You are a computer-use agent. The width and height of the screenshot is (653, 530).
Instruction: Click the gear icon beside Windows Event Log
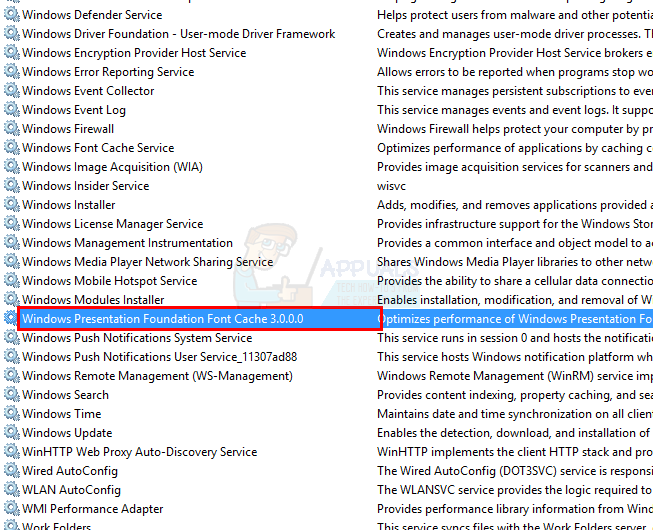pos(11,110)
